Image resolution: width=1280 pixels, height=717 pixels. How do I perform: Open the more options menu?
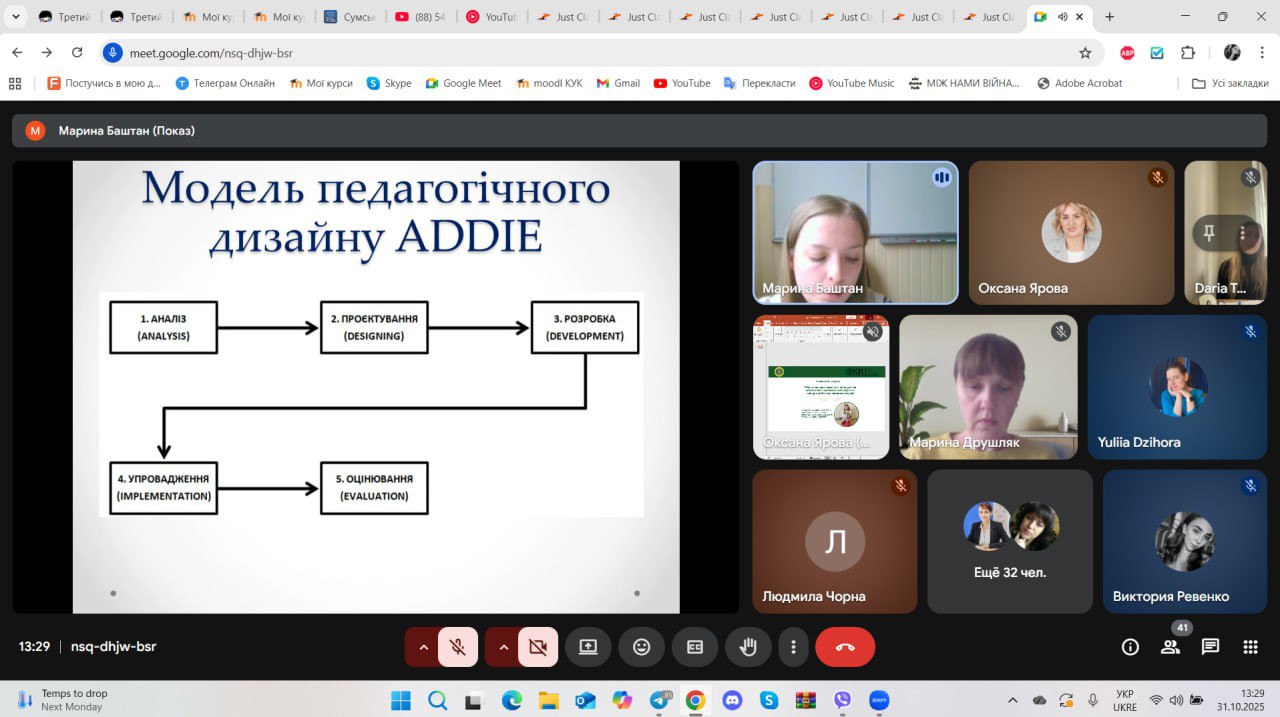[x=793, y=647]
